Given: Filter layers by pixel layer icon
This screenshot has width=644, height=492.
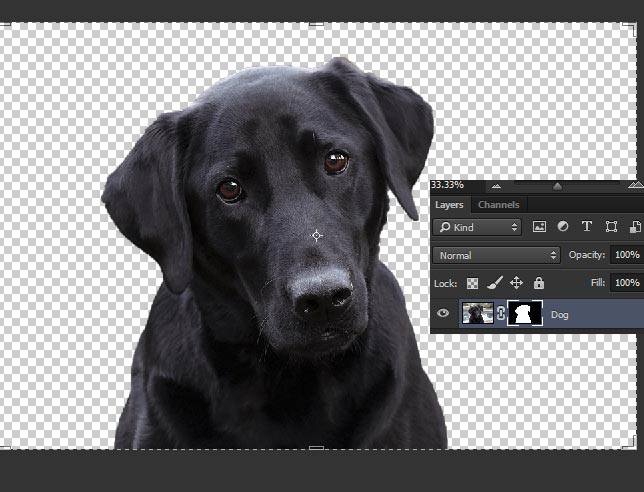Looking at the screenshot, I should pos(539,227).
